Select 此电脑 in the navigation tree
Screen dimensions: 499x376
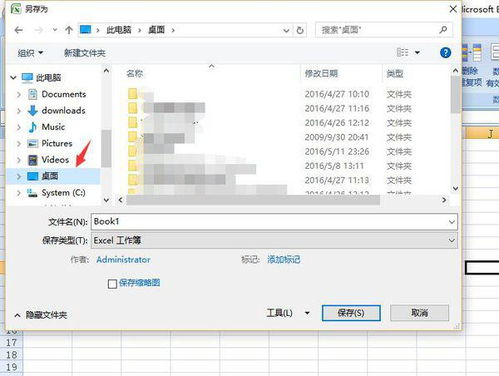pyautogui.click(x=48, y=78)
